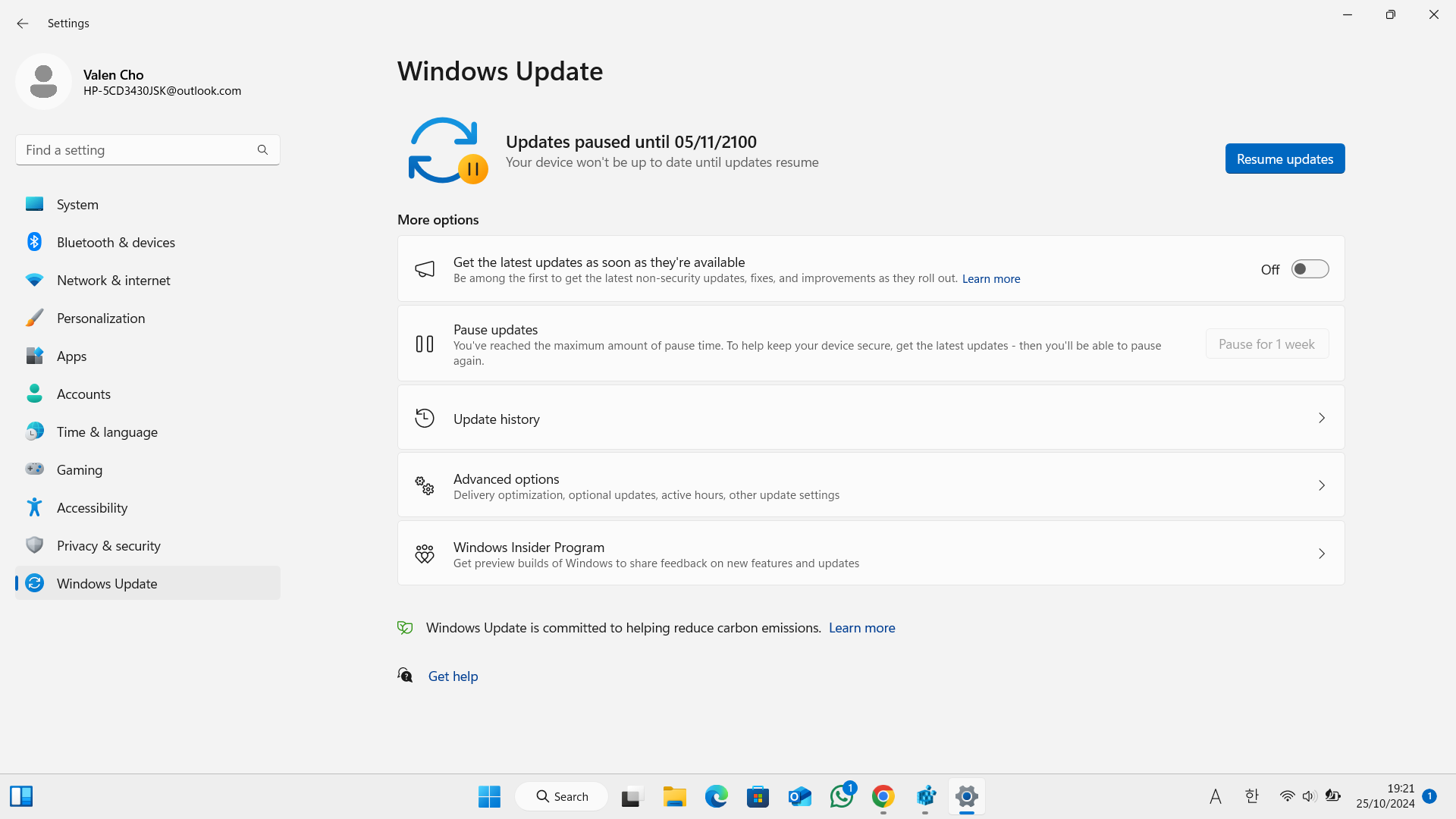Click the Update history row title
The height and width of the screenshot is (819, 1456).
tap(497, 419)
